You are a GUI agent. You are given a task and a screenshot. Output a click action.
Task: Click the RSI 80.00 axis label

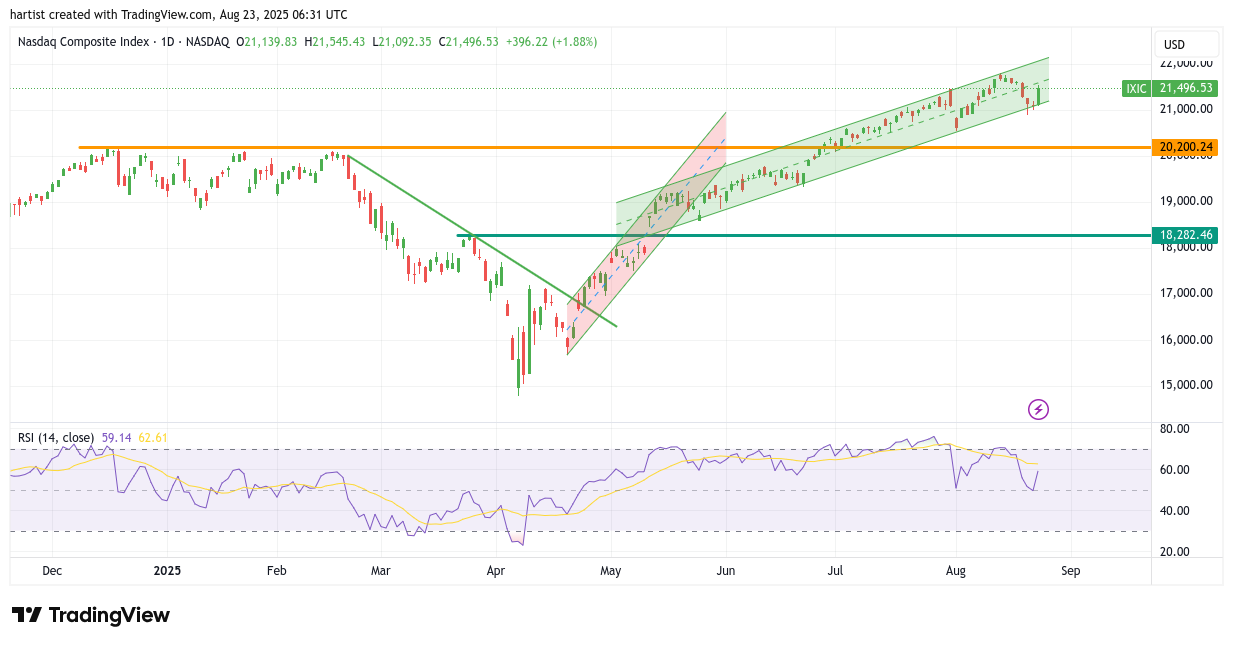point(1175,429)
